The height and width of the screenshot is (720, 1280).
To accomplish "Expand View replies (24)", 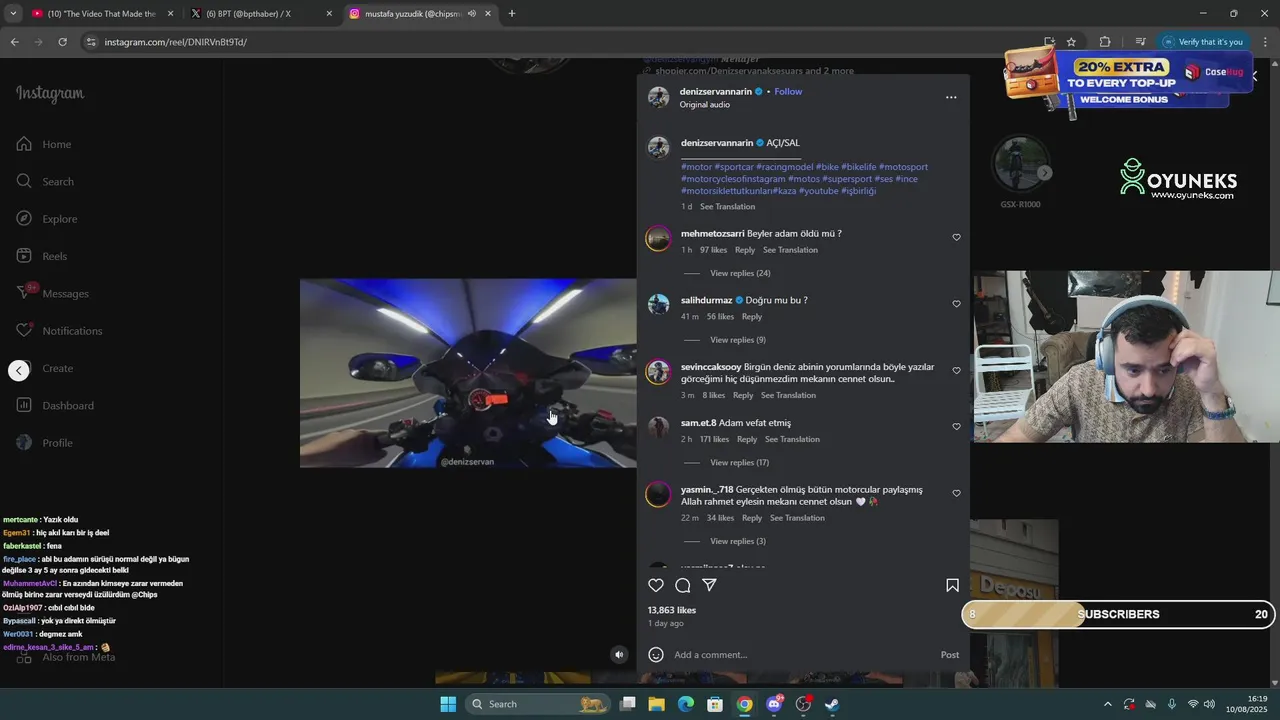I will 740,273.
